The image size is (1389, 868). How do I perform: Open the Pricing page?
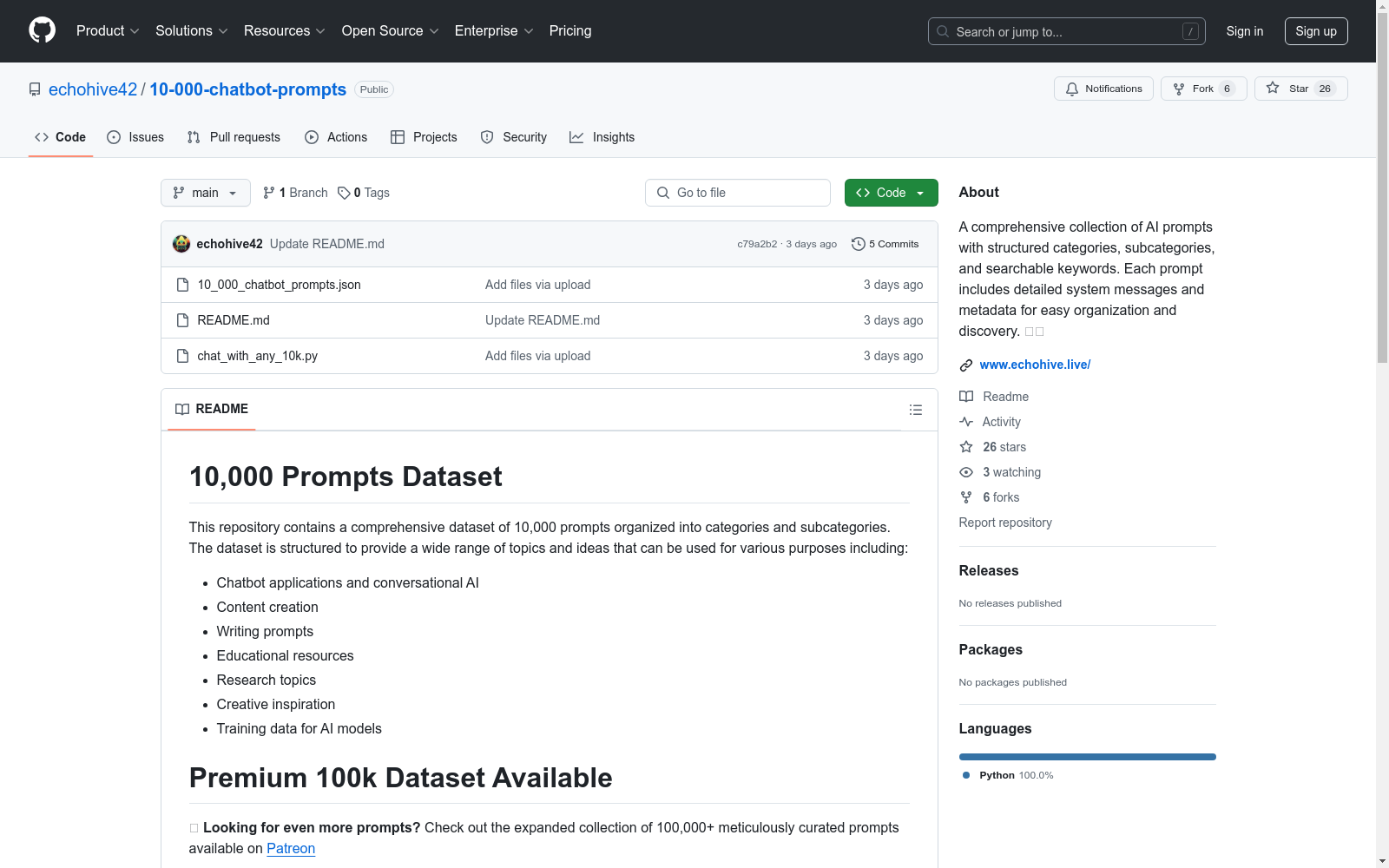pos(570,30)
